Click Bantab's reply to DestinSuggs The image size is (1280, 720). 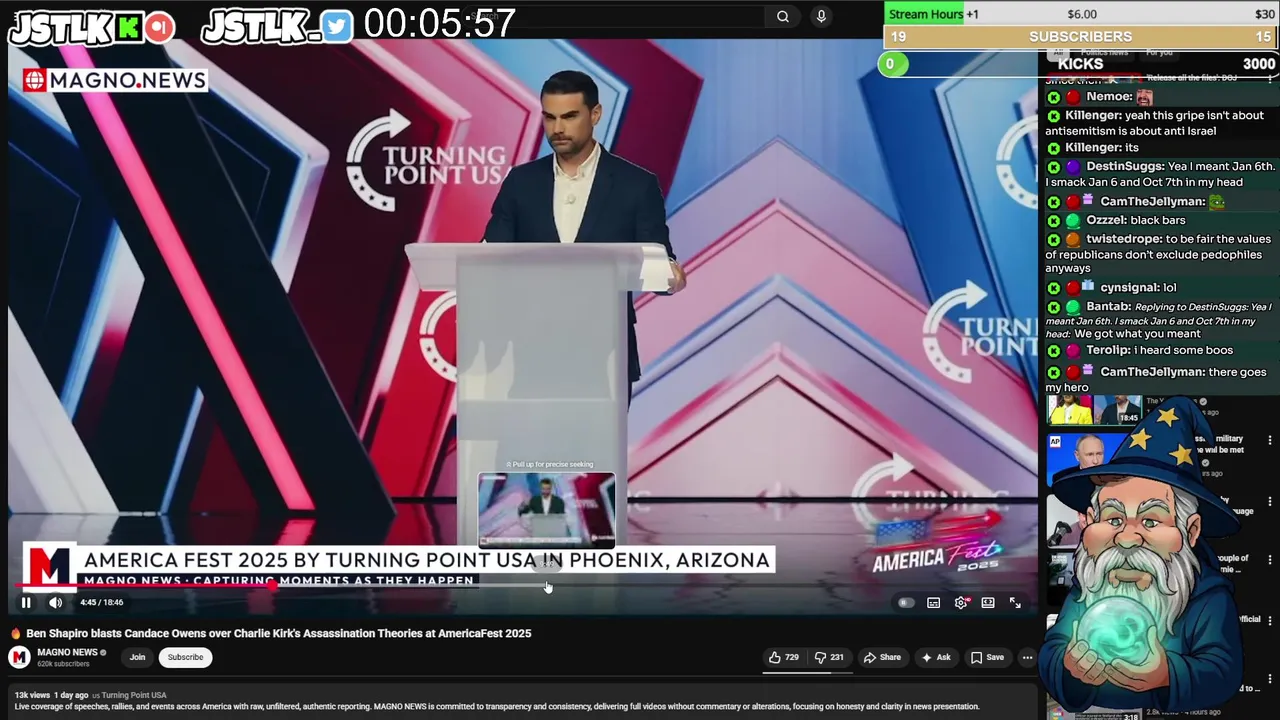(x=1159, y=320)
